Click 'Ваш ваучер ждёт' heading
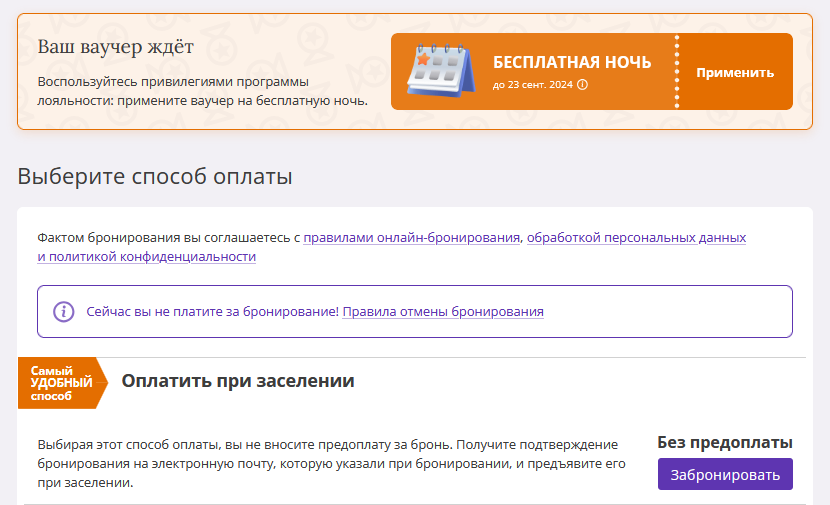The height and width of the screenshot is (505, 830). [115, 47]
